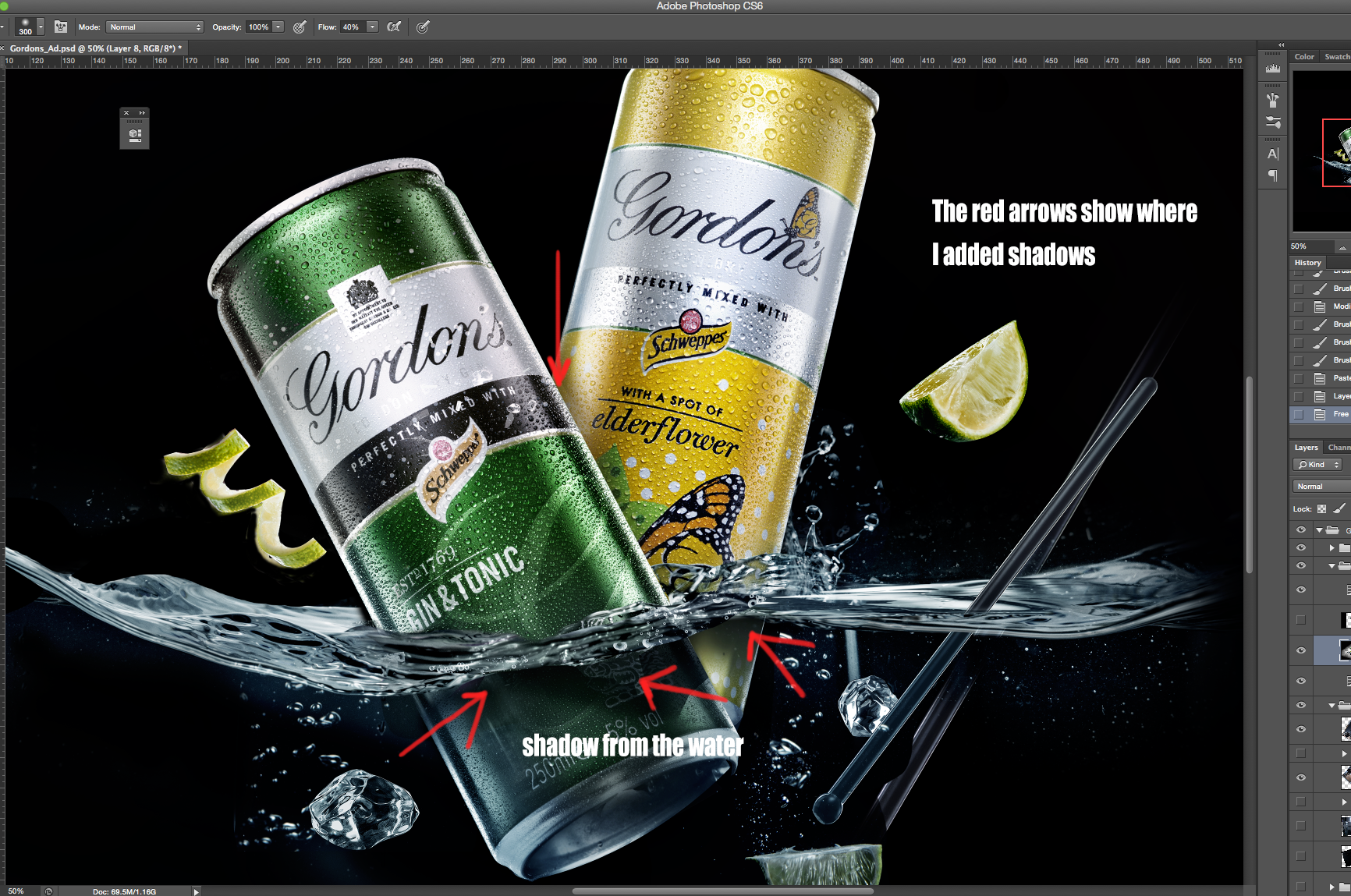Lock image pixels brush icon in Layers
This screenshot has height=896, width=1351.
coord(1340,509)
